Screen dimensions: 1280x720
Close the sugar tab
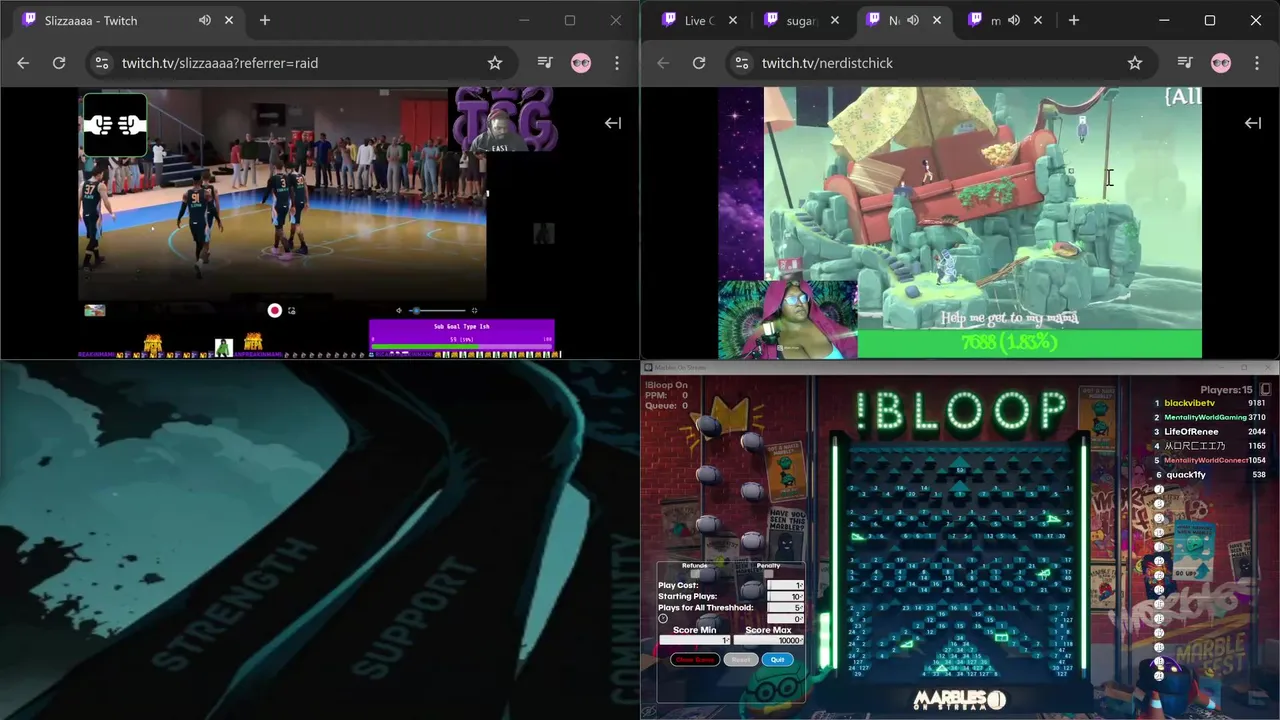pos(835,20)
